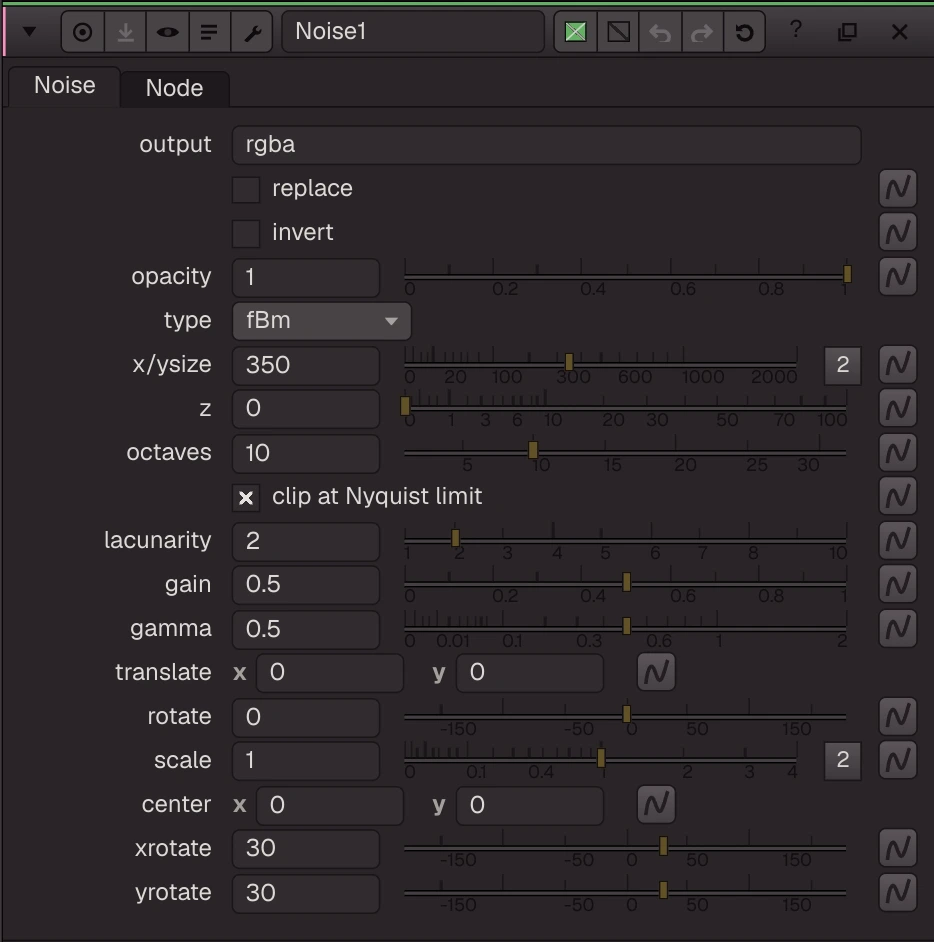Click the x/ysize slider handle
934x942 pixels.
coord(569,362)
